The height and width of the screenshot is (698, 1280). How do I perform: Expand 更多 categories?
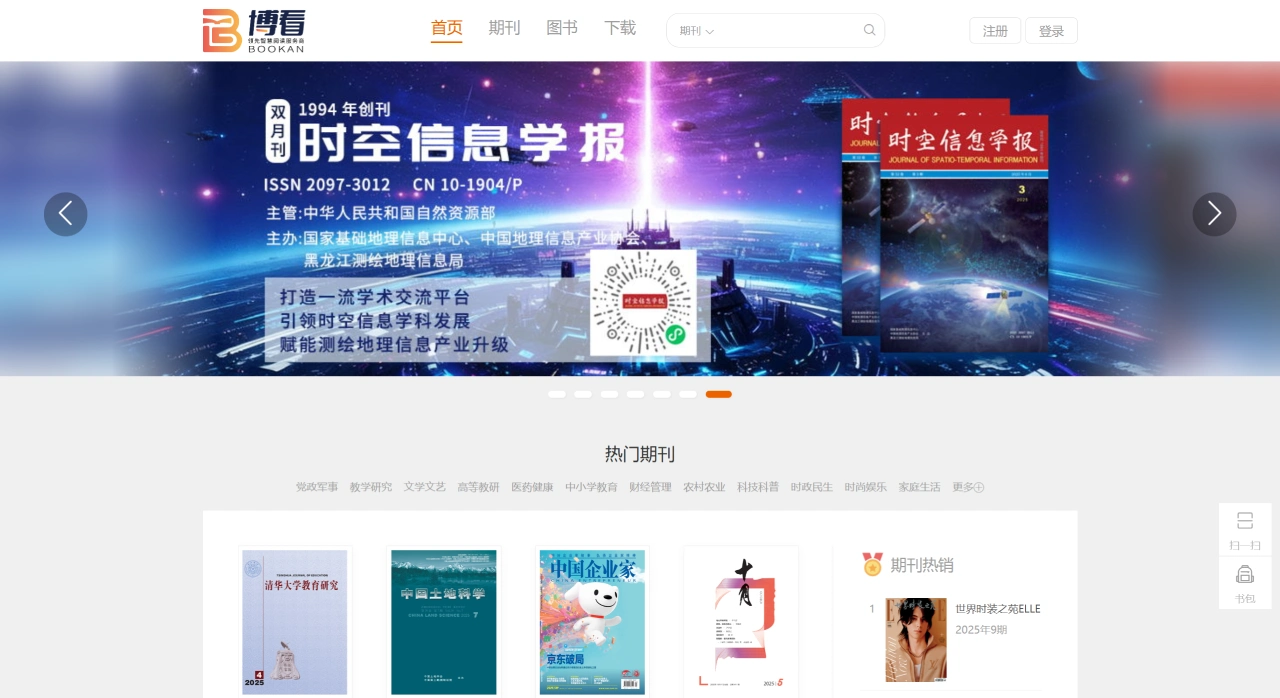point(968,487)
